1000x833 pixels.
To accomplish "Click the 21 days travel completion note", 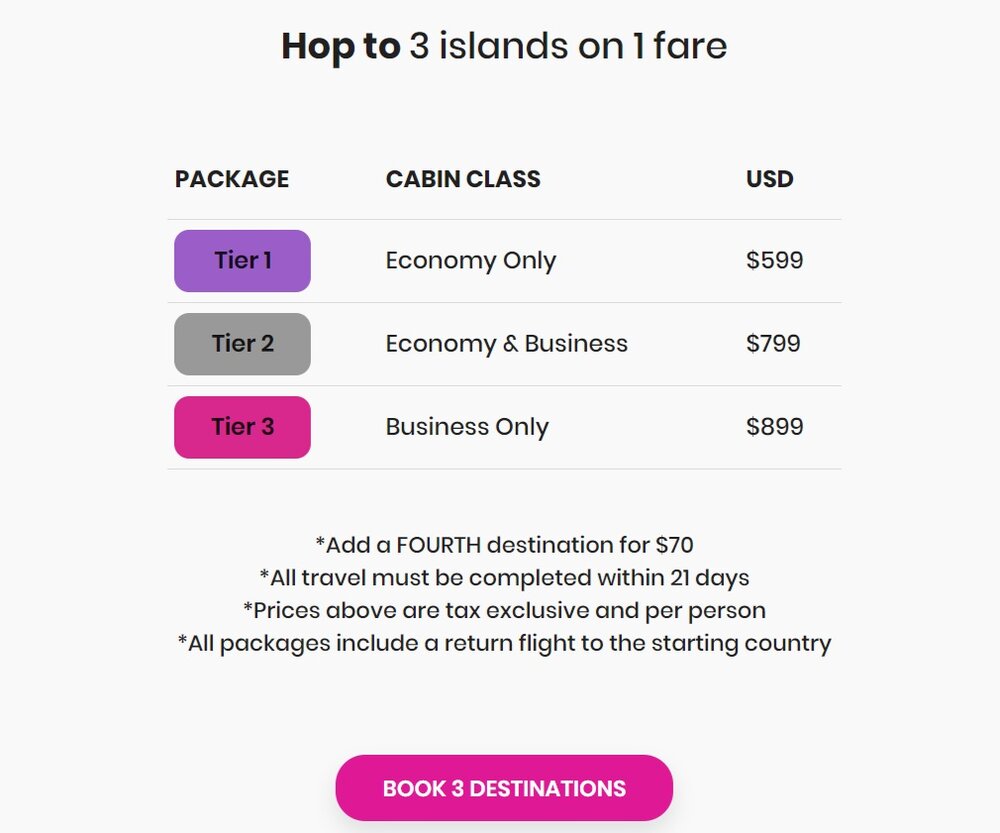I will click(504, 577).
